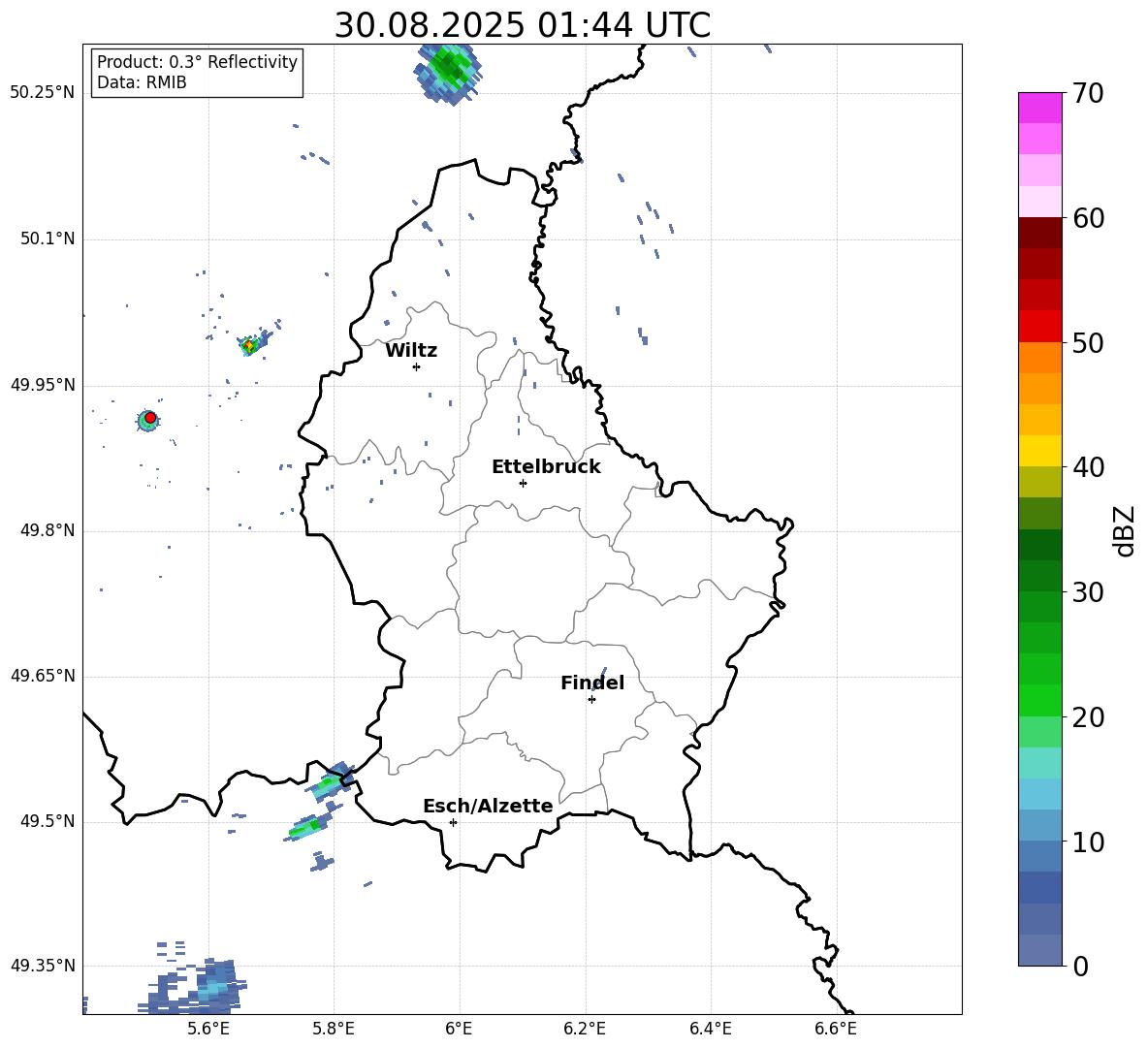Click the Data: RMIB label

point(142,82)
